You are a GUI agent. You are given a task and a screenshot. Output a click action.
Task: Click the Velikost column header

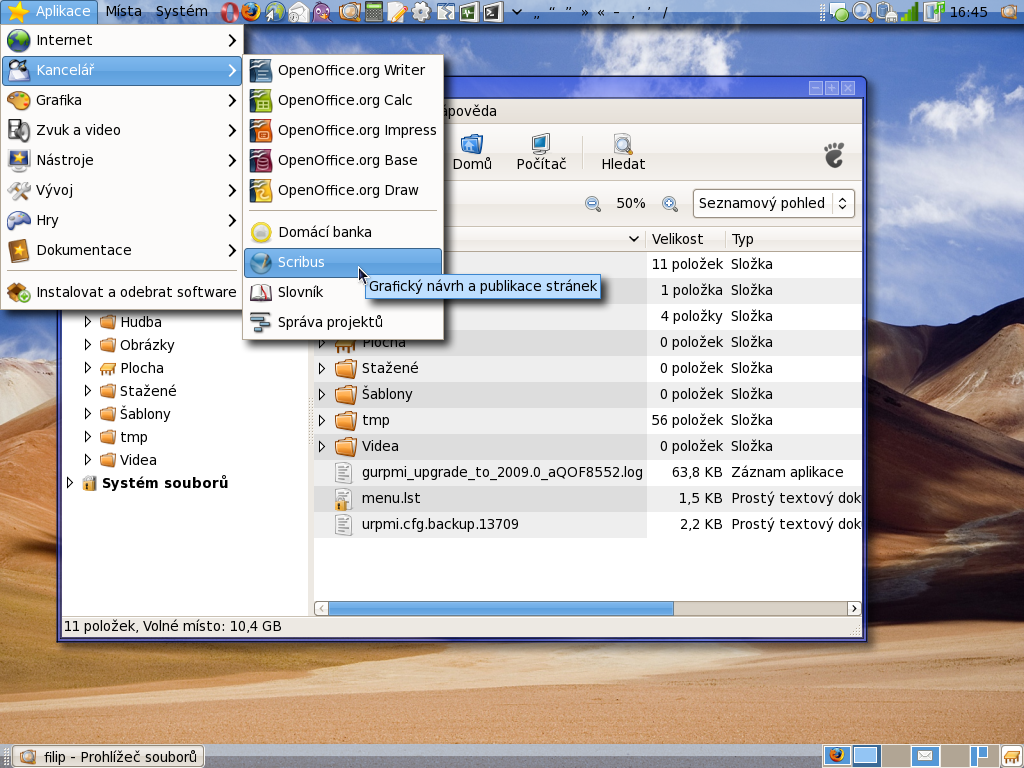point(686,239)
